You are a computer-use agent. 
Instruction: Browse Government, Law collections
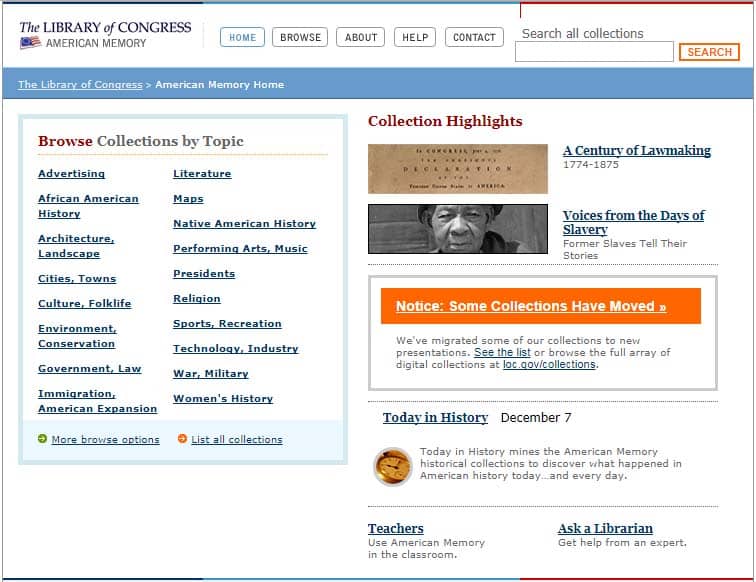click(x=90, y=368)
